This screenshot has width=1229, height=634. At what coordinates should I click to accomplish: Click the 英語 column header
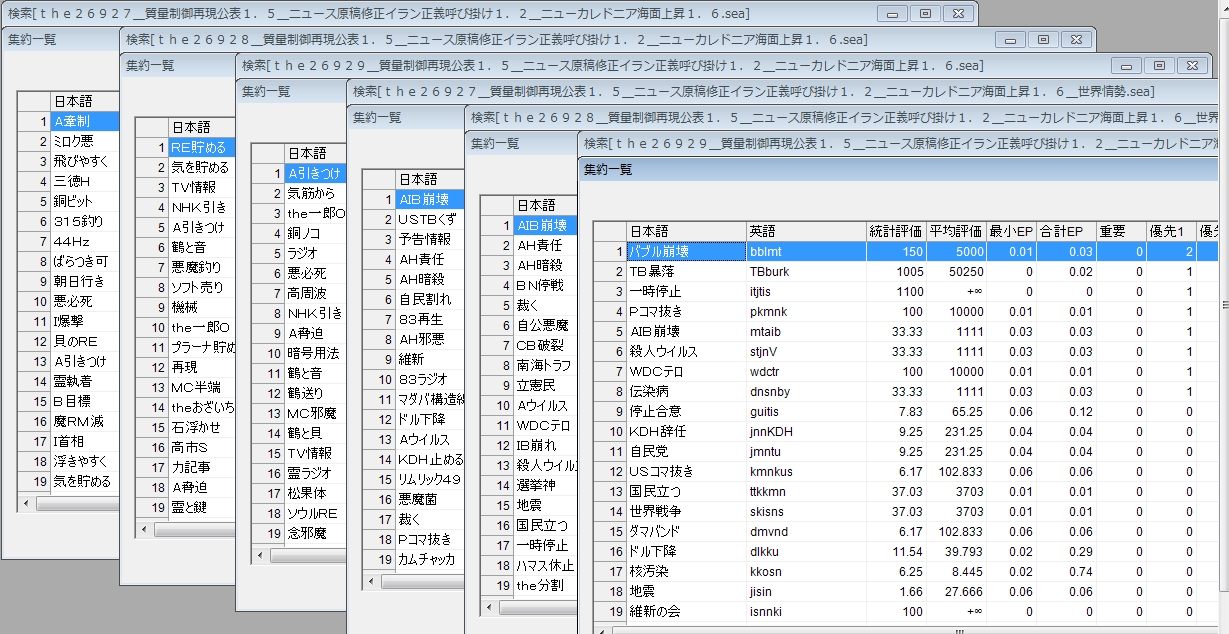click(x=805, y=231)
